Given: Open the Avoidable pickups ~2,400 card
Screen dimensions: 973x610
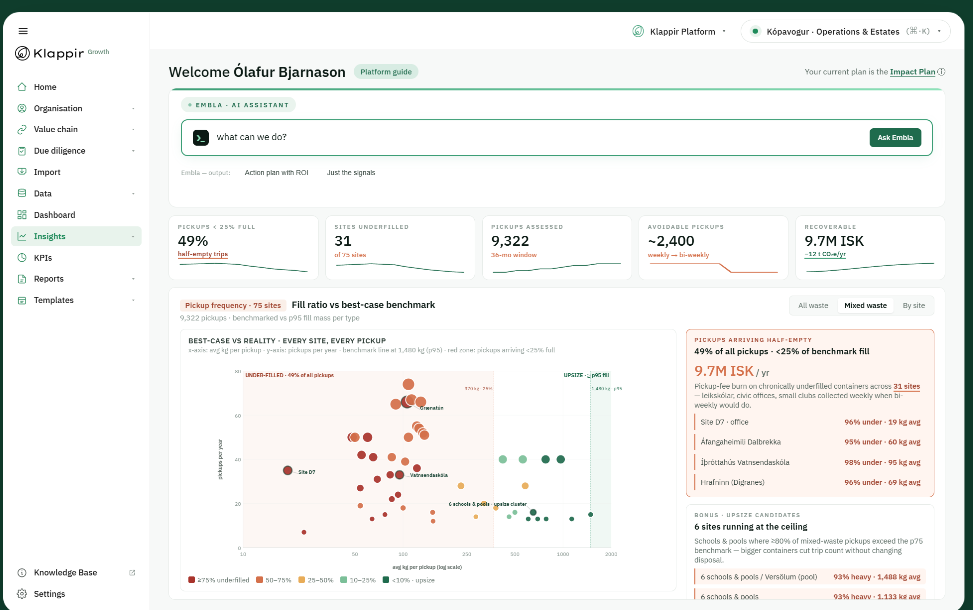Looking at the screenshot, I should point(713,248).
